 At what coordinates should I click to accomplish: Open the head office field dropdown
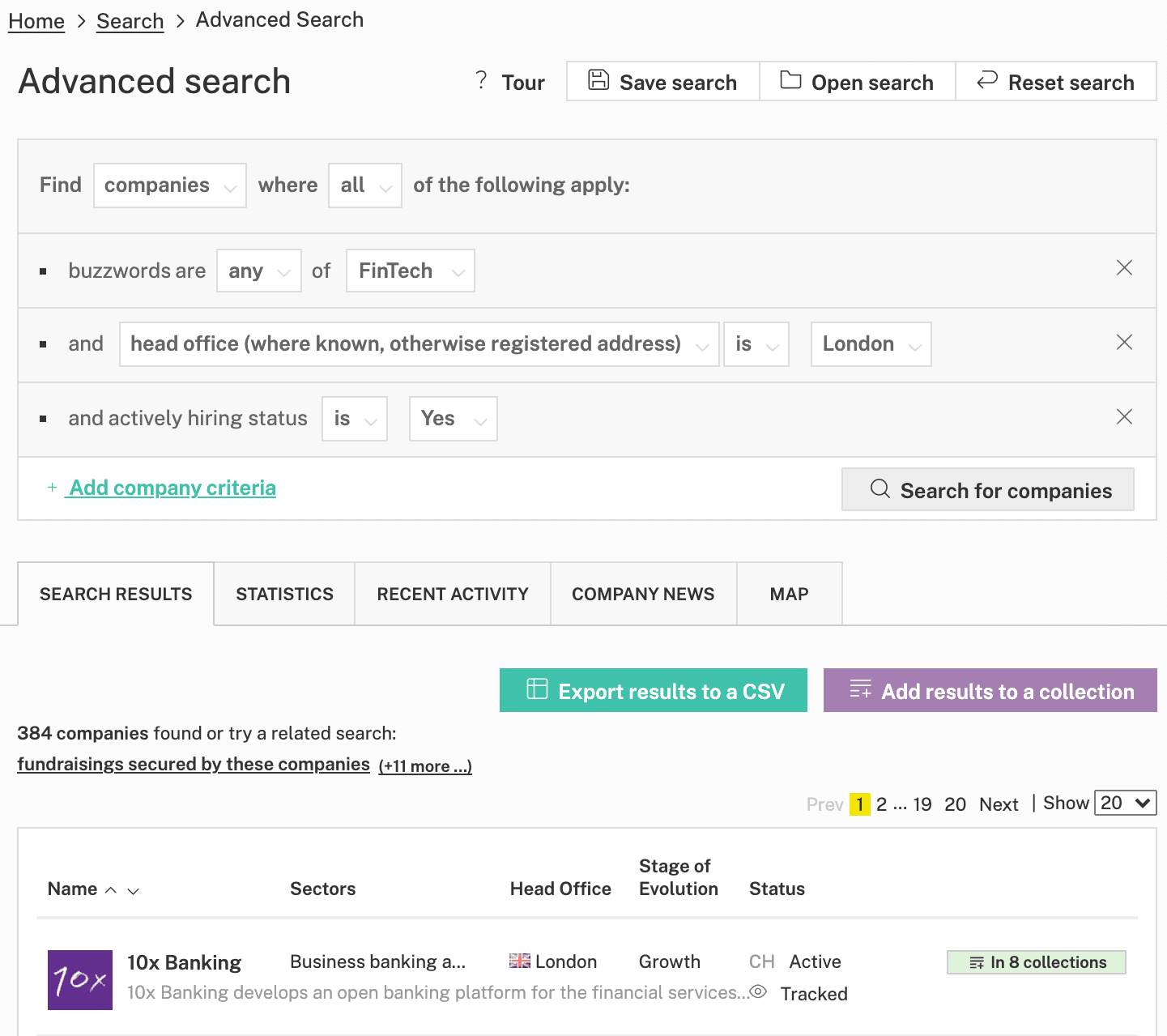click(x=420, y=344)
